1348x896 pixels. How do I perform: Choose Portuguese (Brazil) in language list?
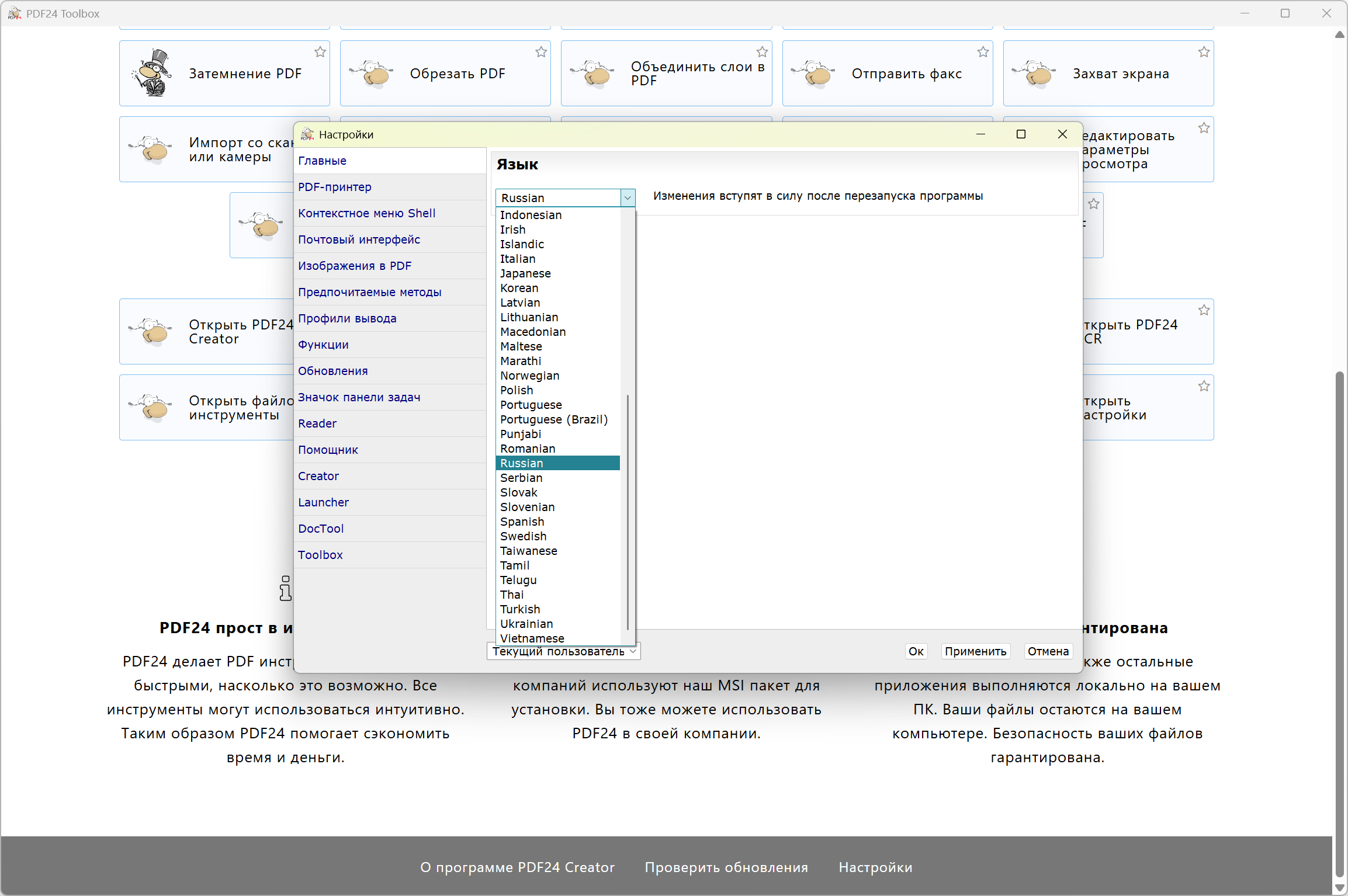pyautogui.click(x=558, y=419)
